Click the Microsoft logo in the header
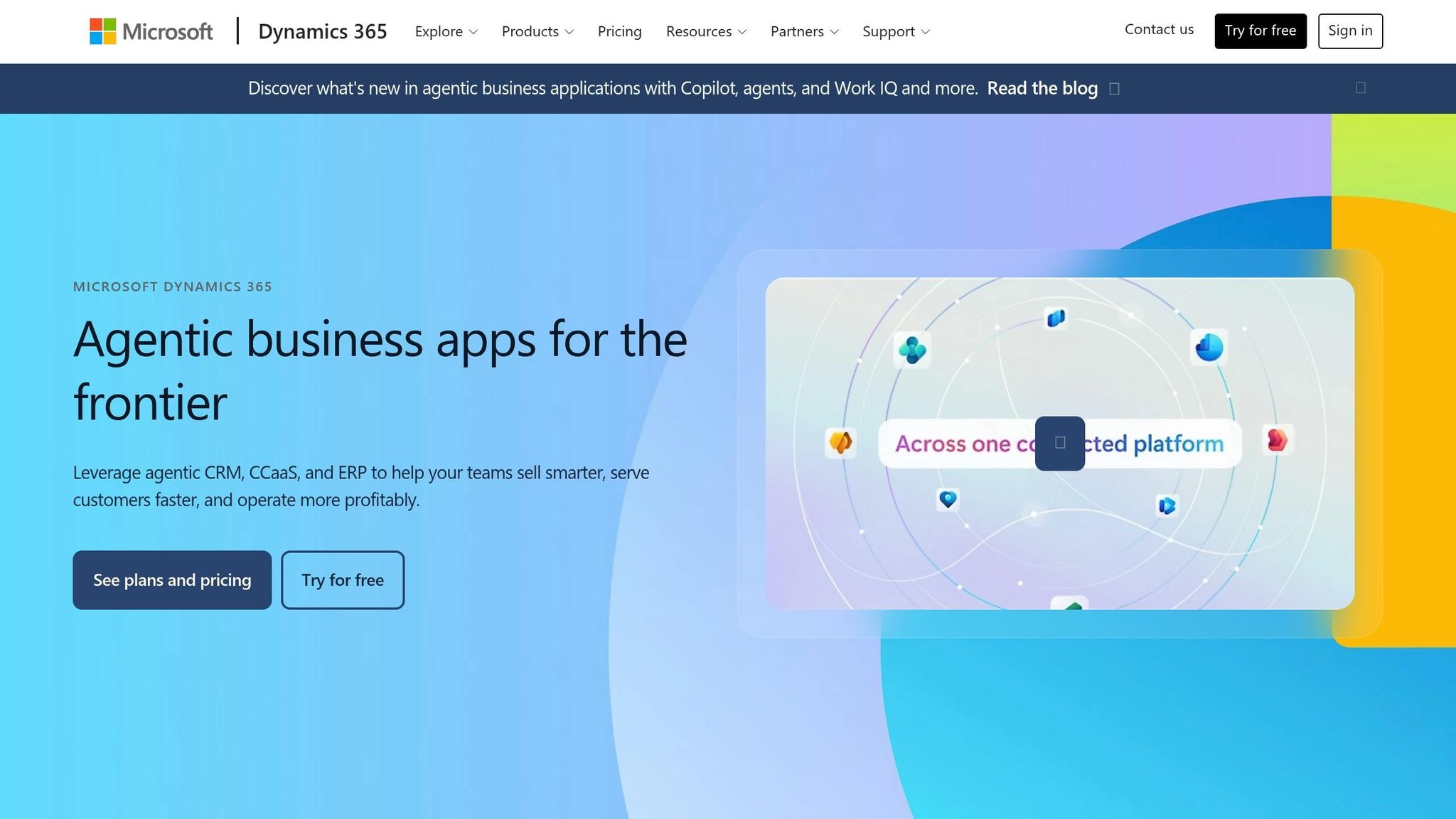 click(151, 31)
